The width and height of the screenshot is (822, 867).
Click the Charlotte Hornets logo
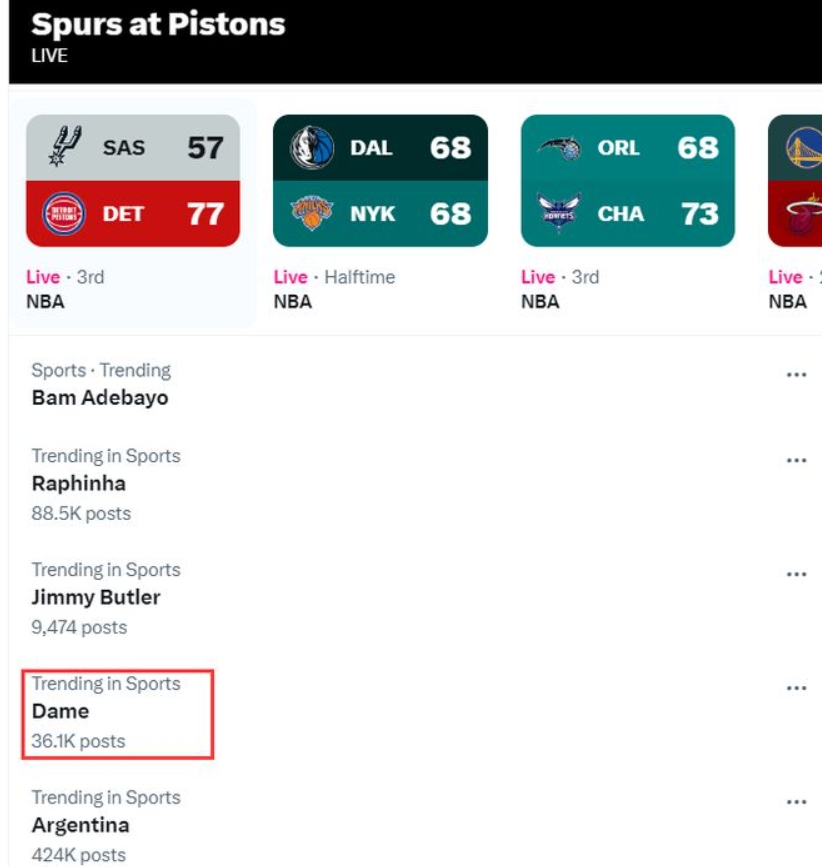tap(559, 213)
